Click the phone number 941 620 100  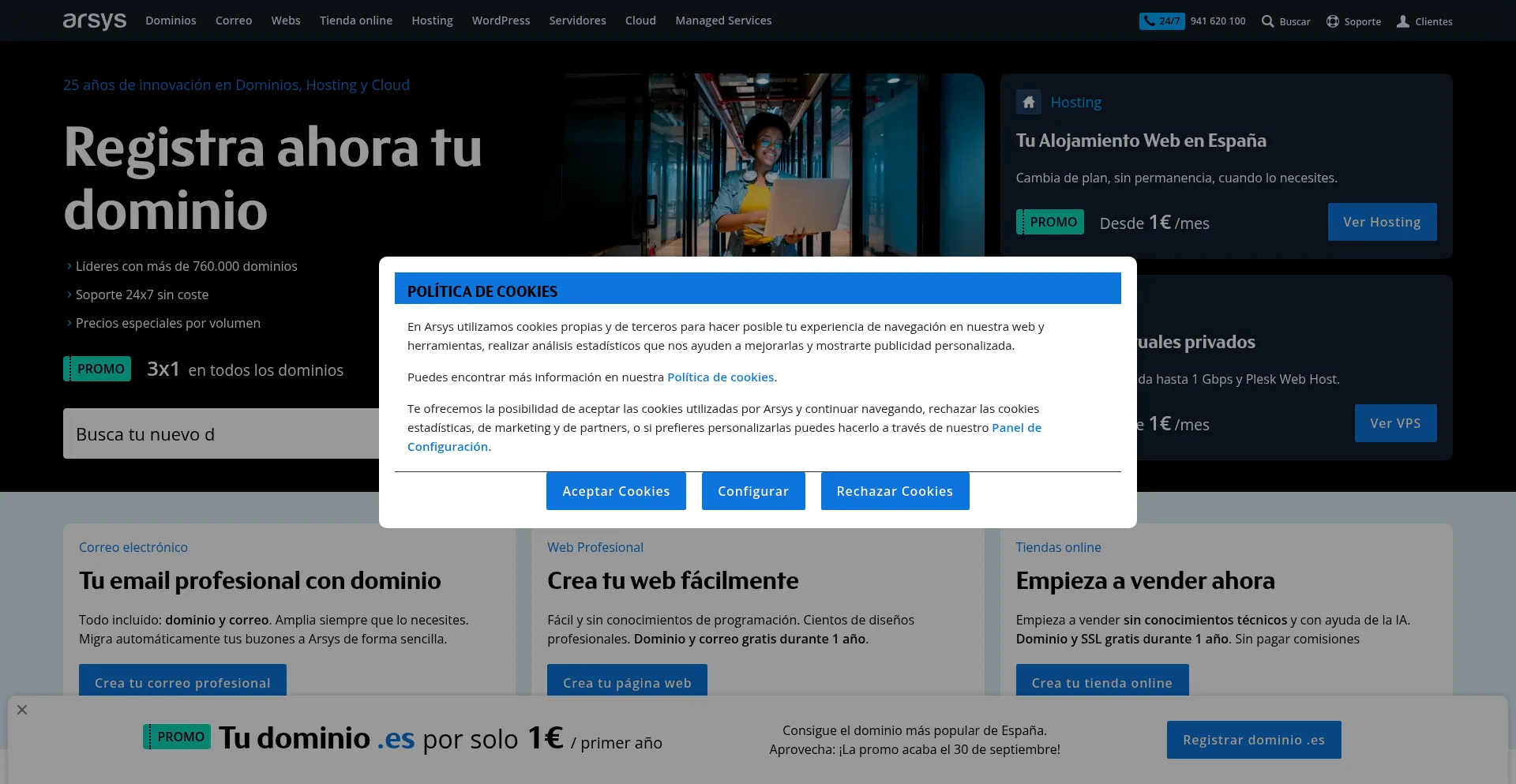pyautogui.click(x=1218, y=21)
